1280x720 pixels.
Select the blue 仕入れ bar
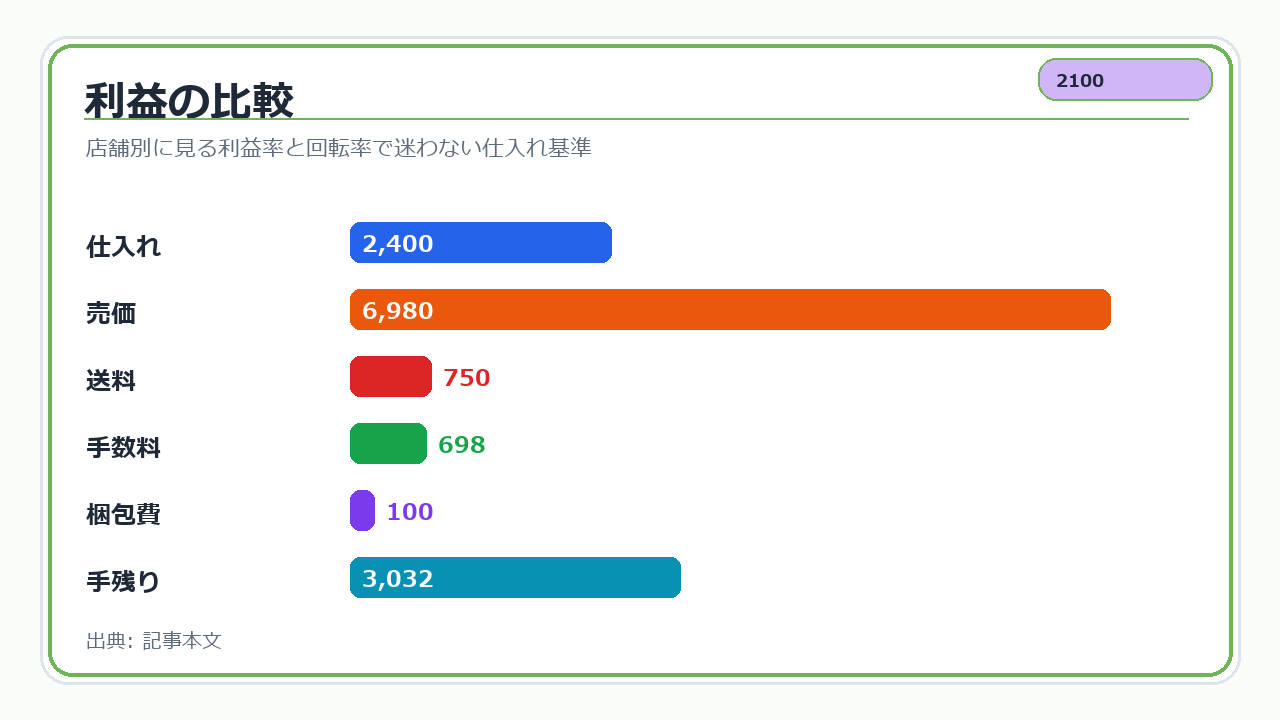pos(481,243)
